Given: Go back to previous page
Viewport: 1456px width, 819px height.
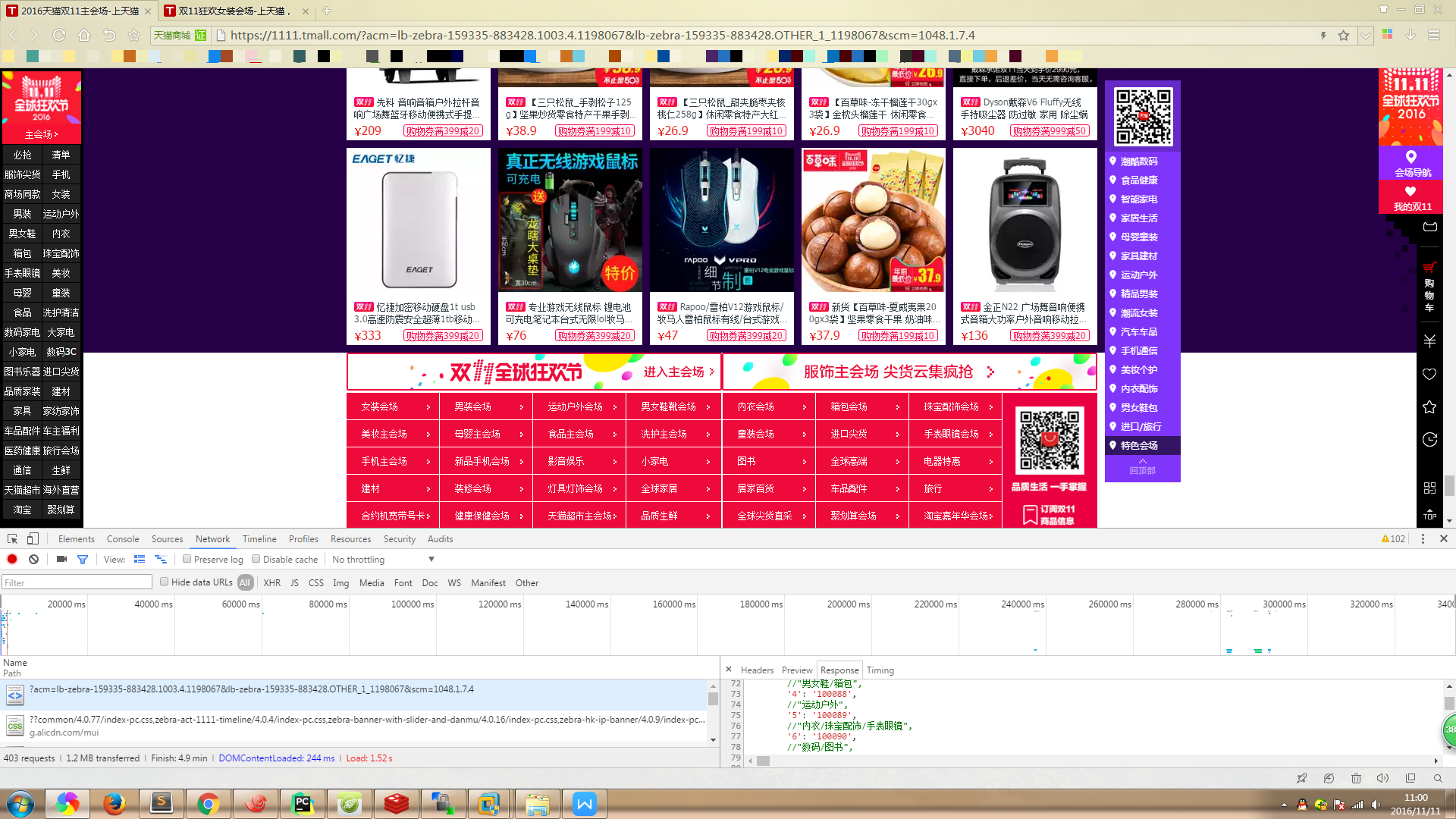Looking at the screenshot, I should 13,35.
